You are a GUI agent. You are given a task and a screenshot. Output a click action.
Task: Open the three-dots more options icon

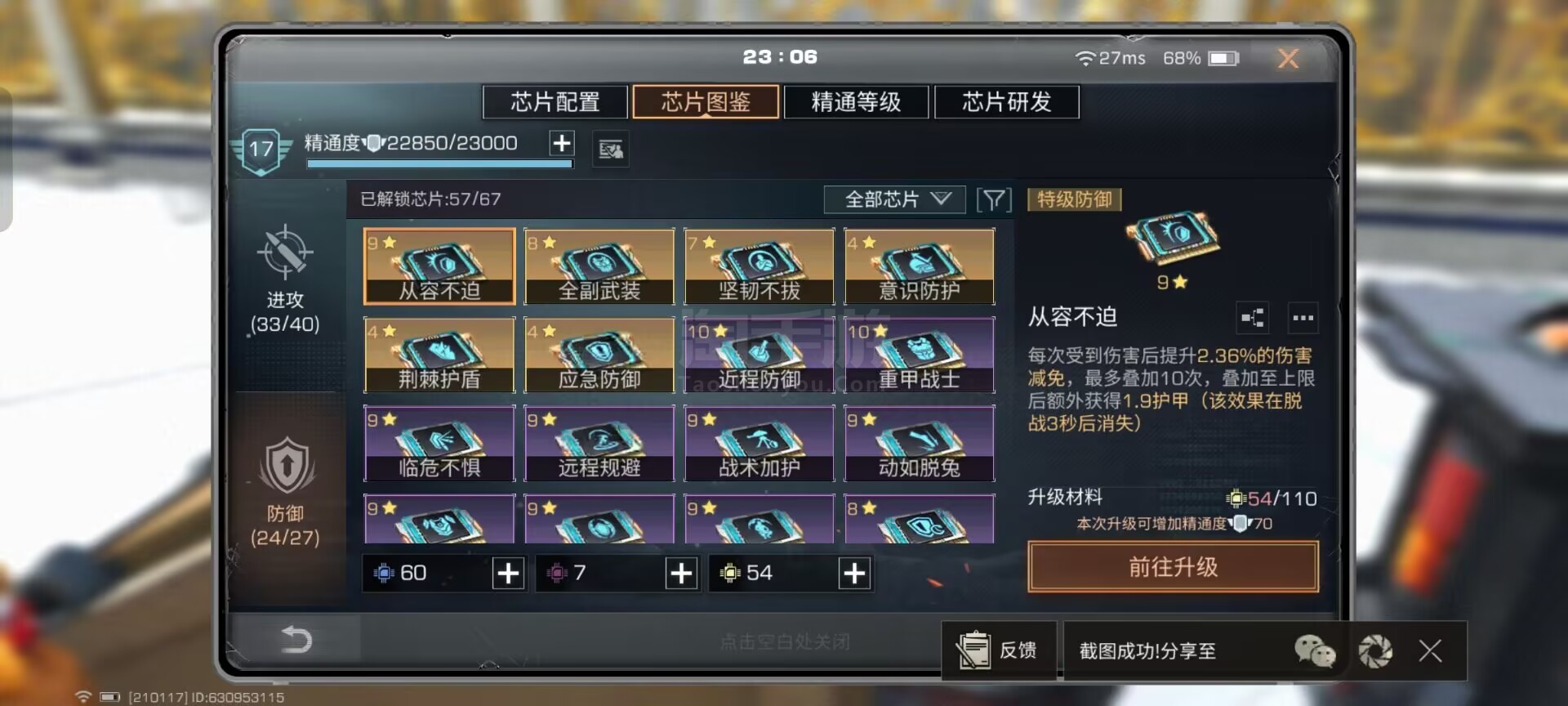[x=1303, y=318]
